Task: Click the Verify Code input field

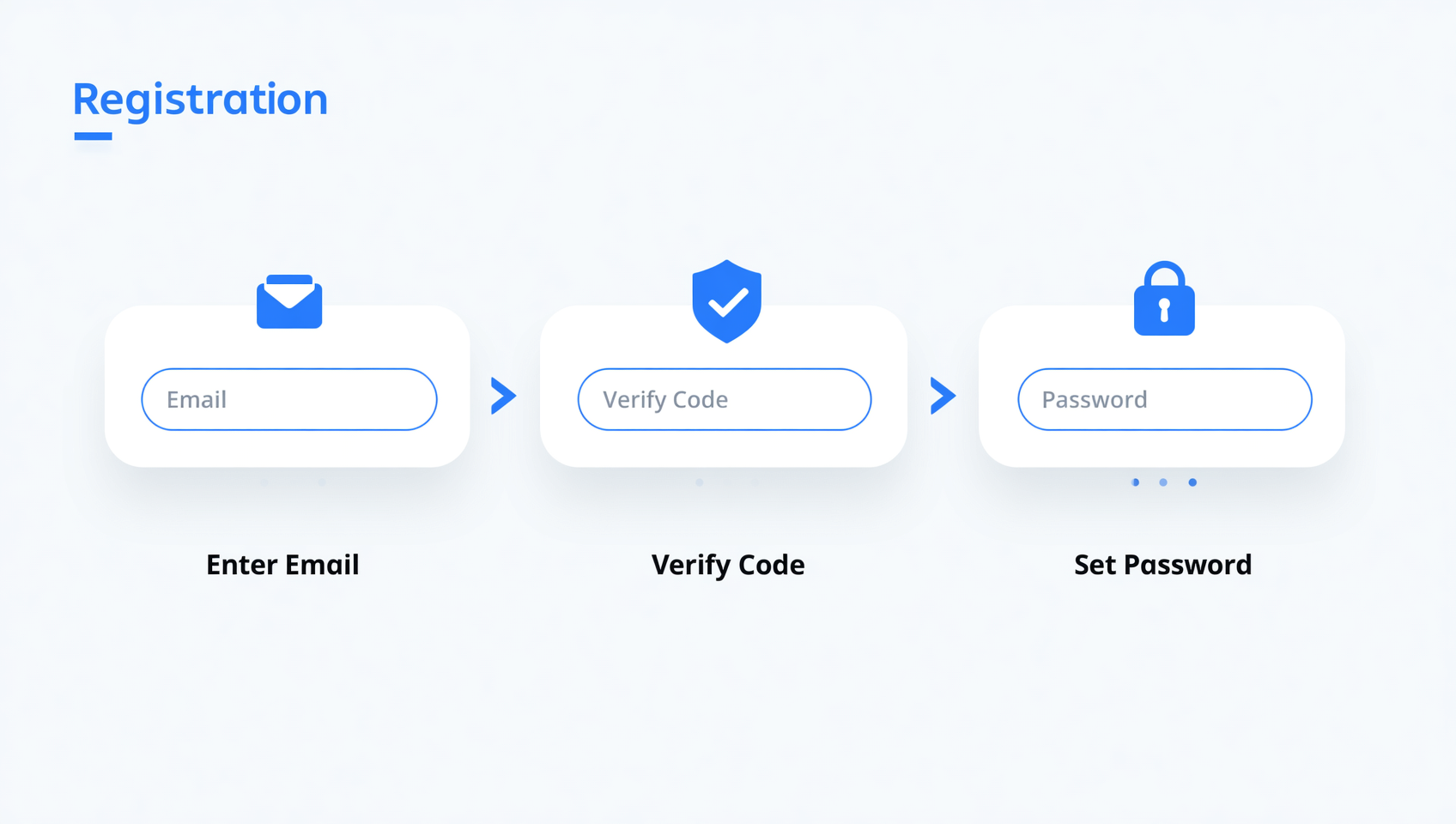Action: (725, 399)
